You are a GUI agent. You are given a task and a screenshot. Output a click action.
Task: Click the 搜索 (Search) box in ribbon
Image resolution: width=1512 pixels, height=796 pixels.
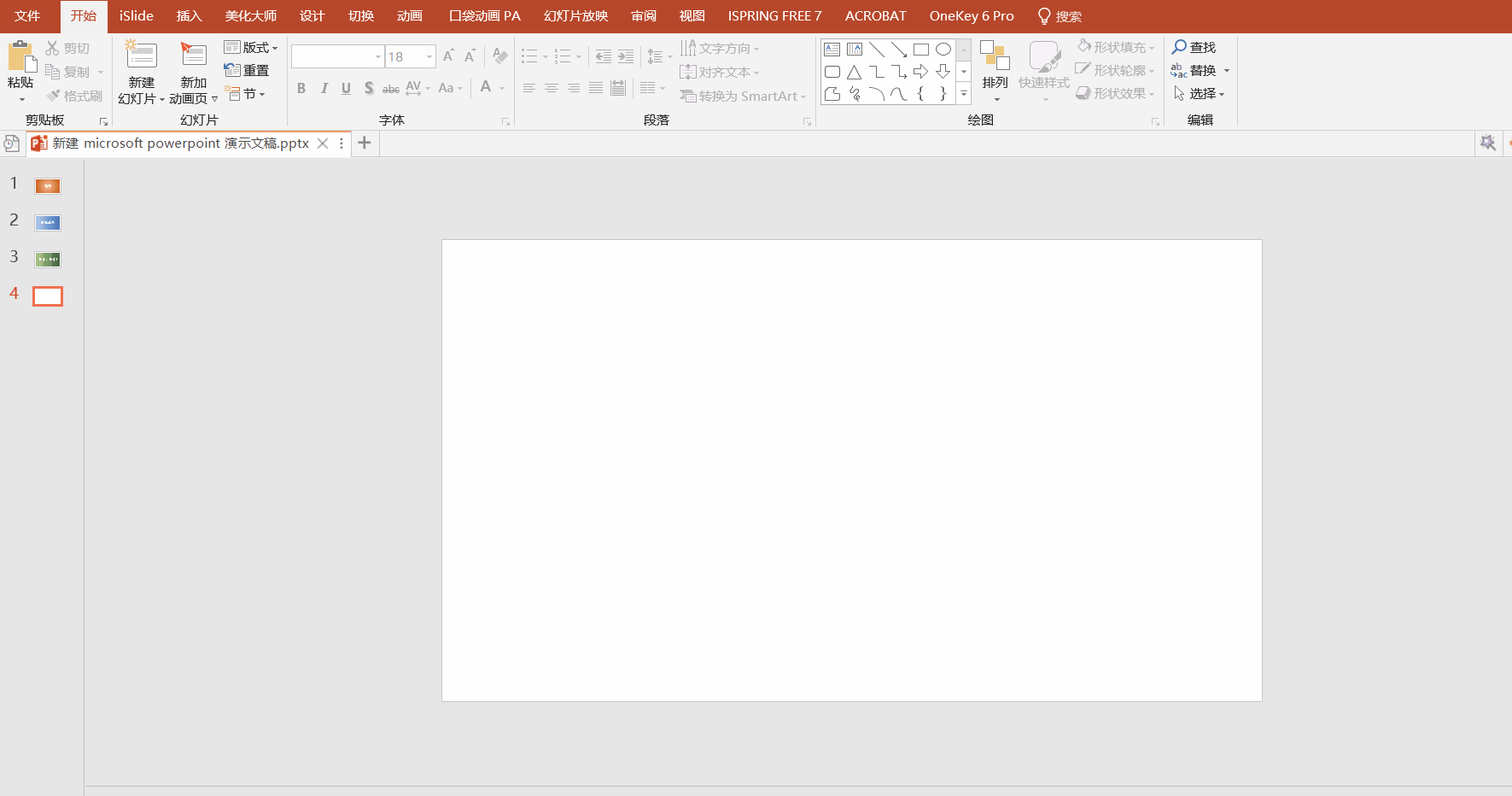pos(1060,16)
